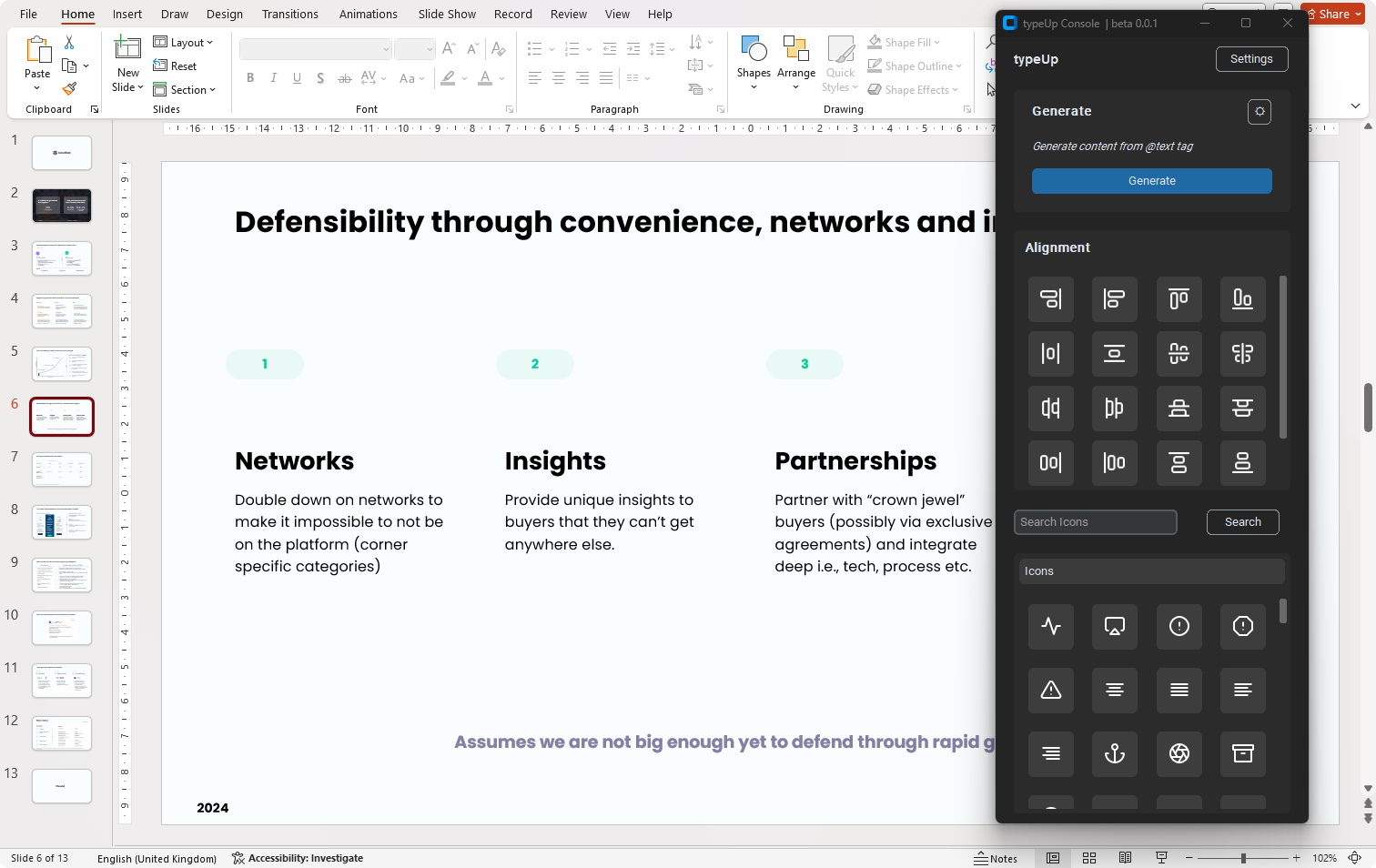Click the activity pulse icon

[1050, 626]
